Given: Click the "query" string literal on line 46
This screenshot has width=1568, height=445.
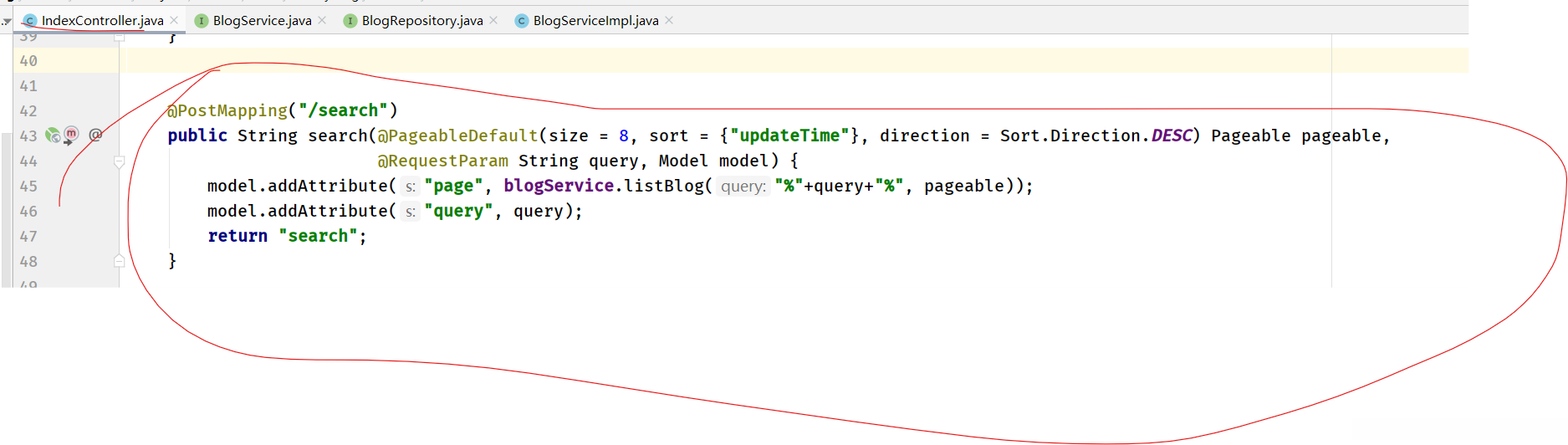Looking at the screenshot, I should (458, 211).
